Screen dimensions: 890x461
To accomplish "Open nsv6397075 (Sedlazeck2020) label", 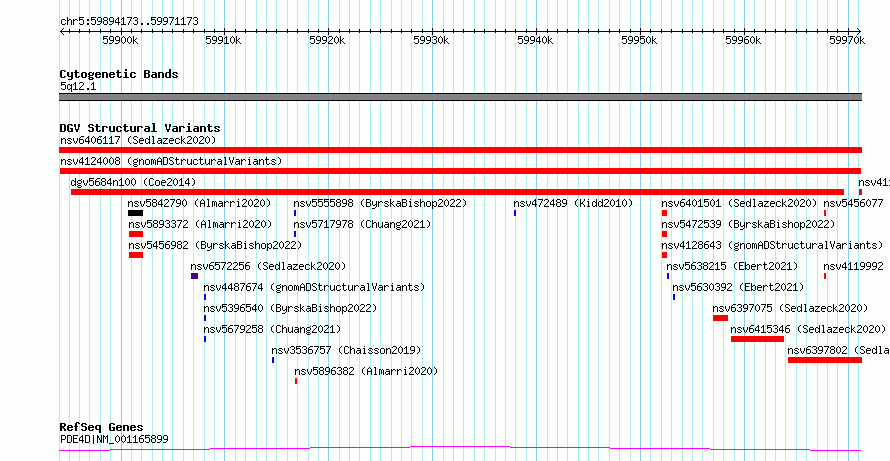I will coord(790,308).
